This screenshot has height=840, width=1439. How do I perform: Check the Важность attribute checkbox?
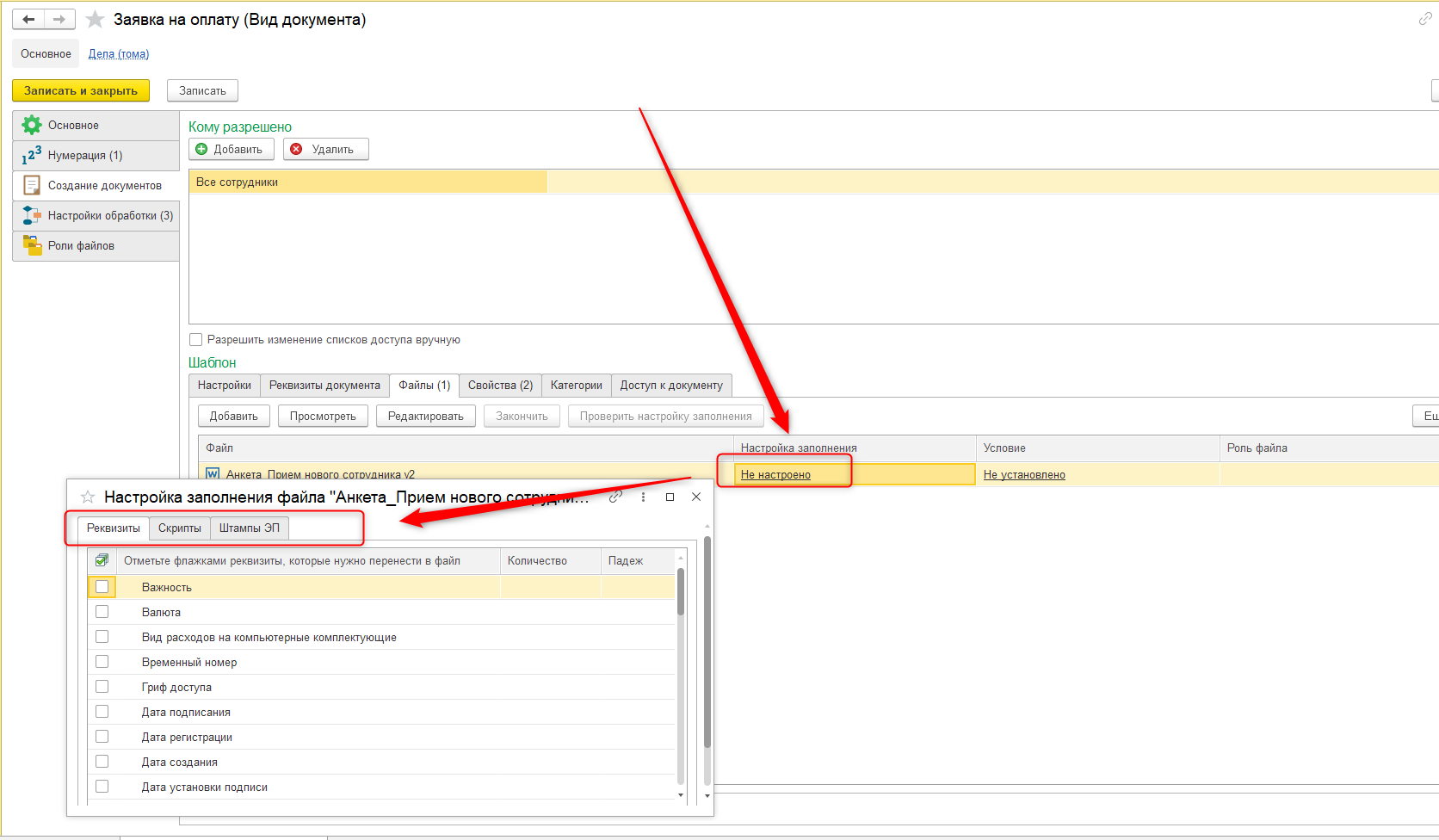(x=102, y=587)
